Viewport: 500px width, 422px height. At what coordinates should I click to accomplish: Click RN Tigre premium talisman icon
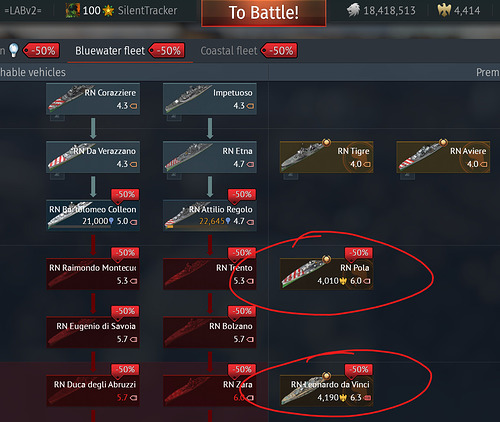pos(326,143)
